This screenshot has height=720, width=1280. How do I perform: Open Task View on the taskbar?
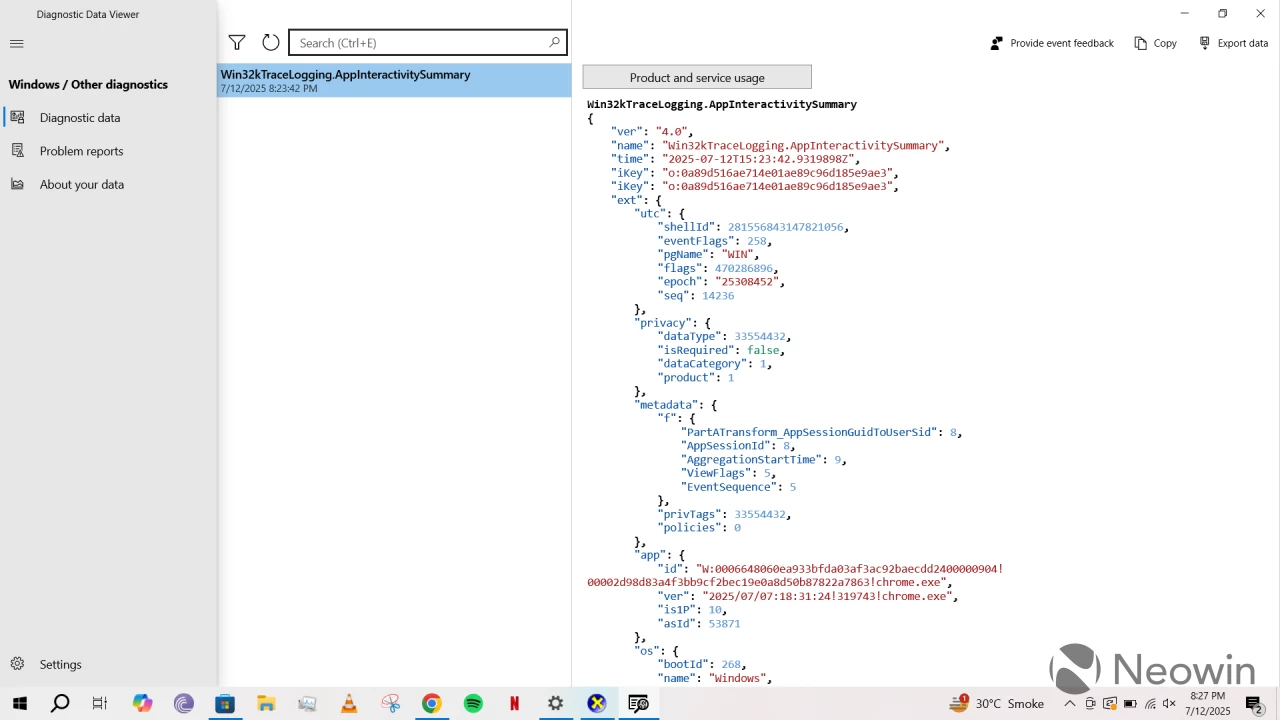[x=100, y=703]
